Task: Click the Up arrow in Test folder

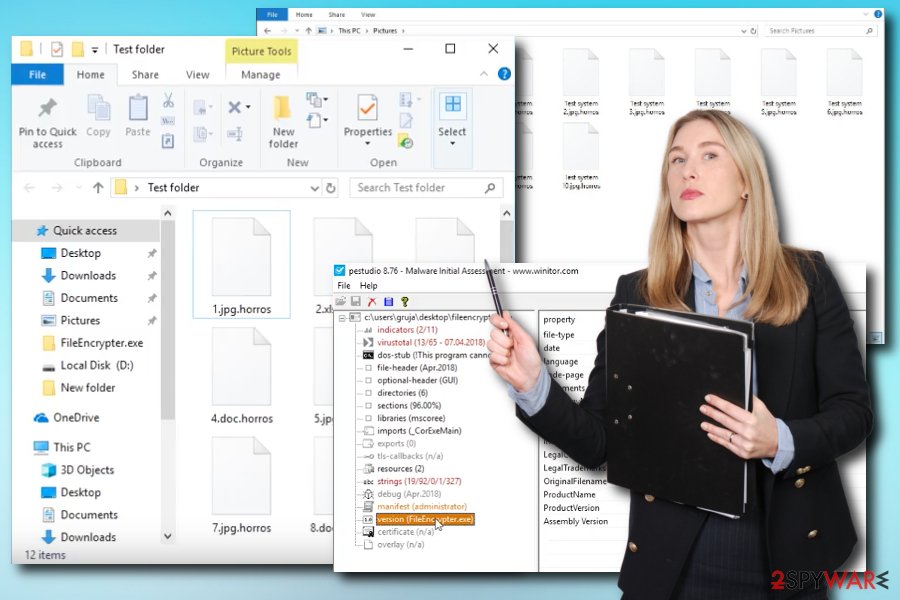Action: click(98, 188)
